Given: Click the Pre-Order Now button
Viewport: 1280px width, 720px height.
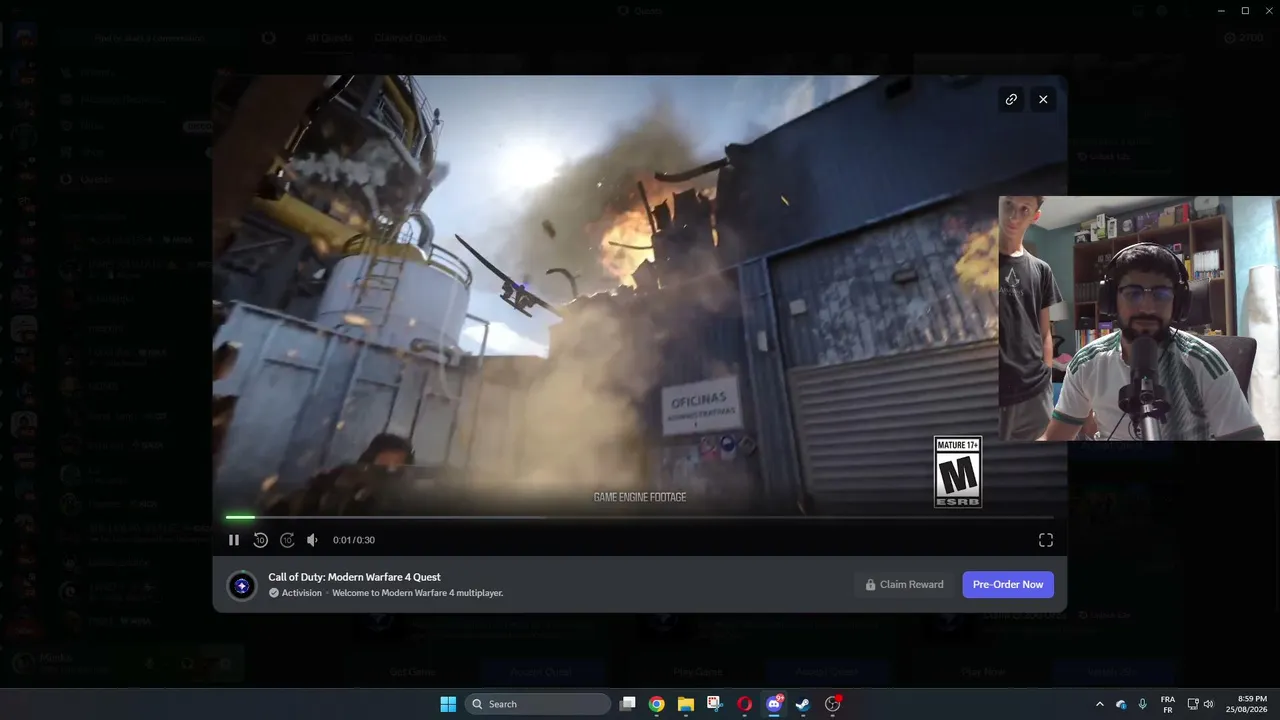Looking at the screenshot, I should click(1008, 585).
